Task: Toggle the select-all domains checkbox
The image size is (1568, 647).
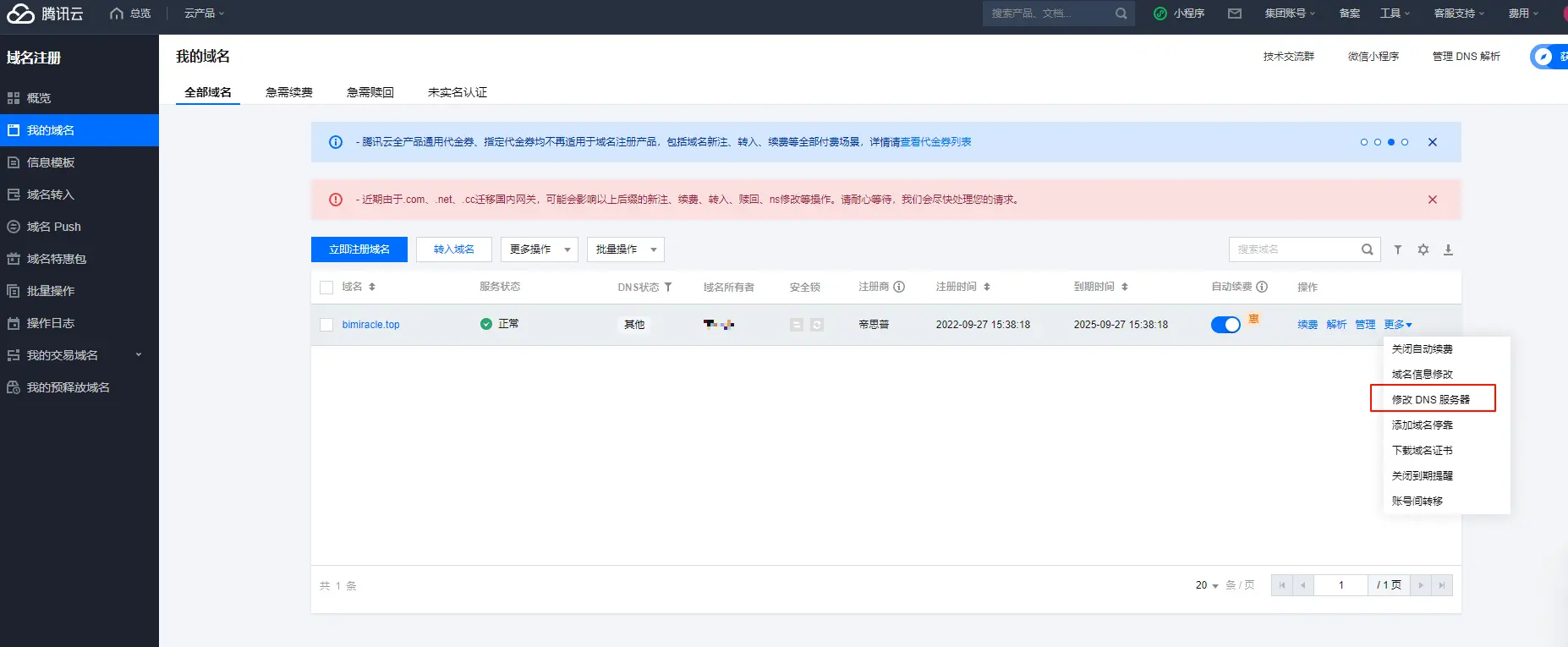Action: [326, 288]
